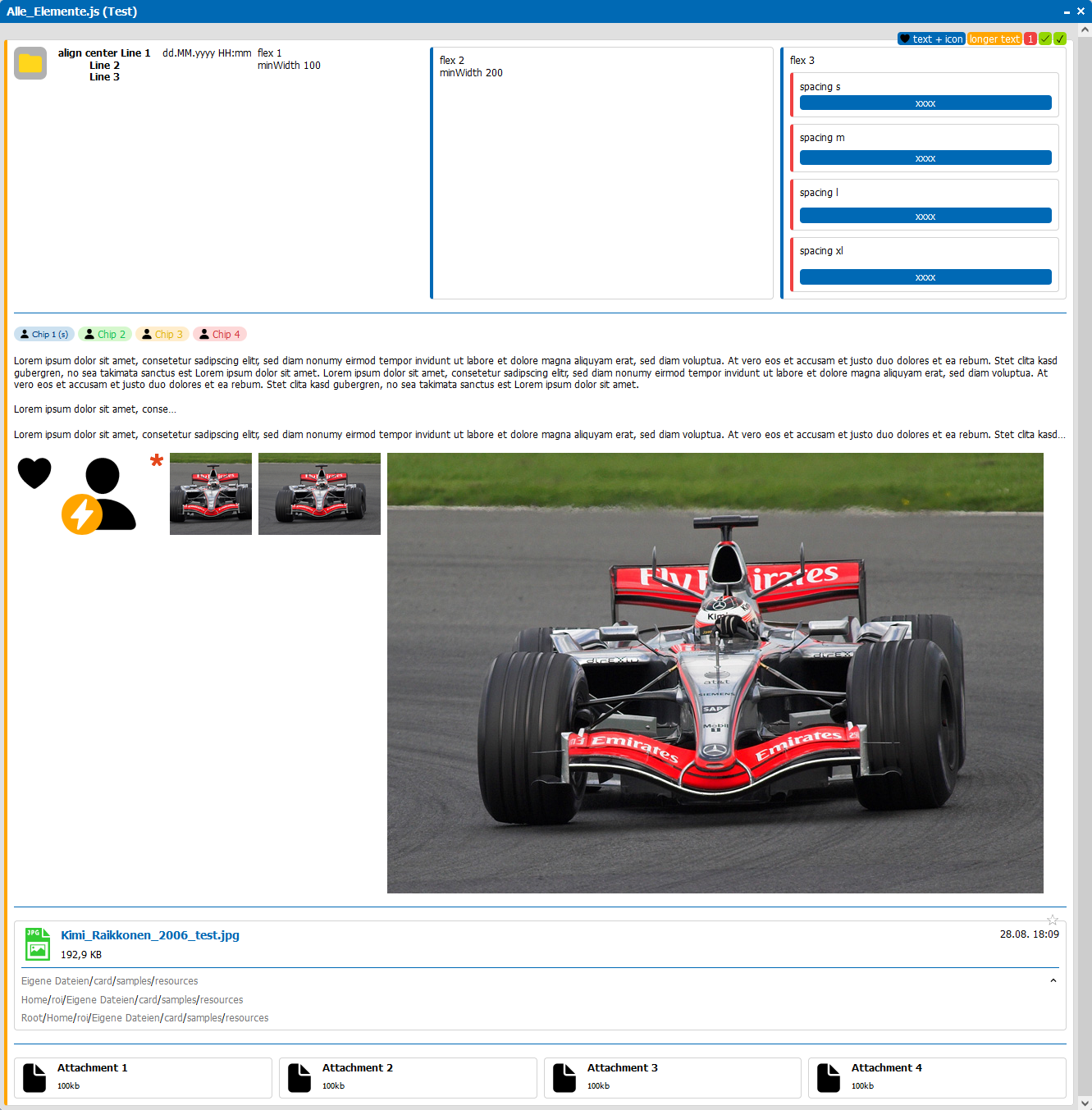This screenshot has width=1092, height=1110.
Task: Click the Attachment 3 file icon
Action: point(564,1077)
